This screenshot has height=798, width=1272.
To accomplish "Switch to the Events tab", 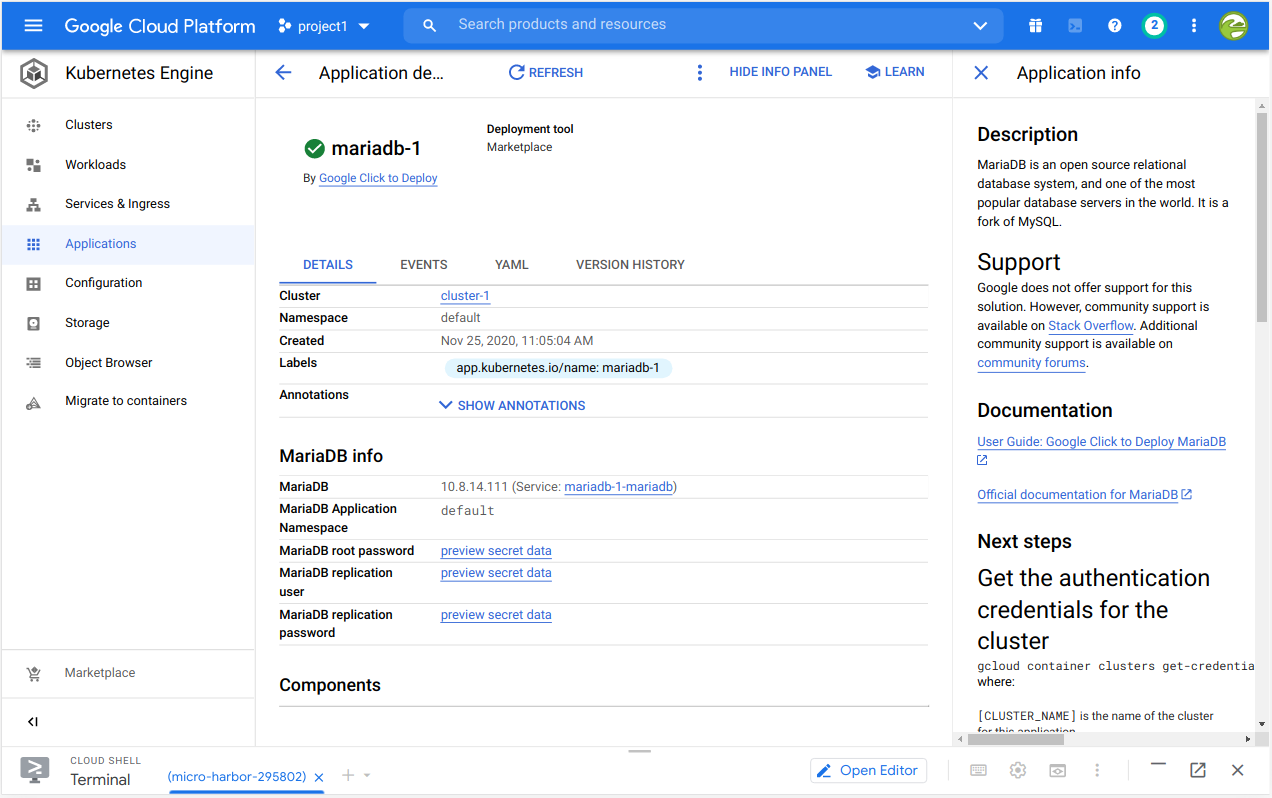I will click(x=424, y=265).
